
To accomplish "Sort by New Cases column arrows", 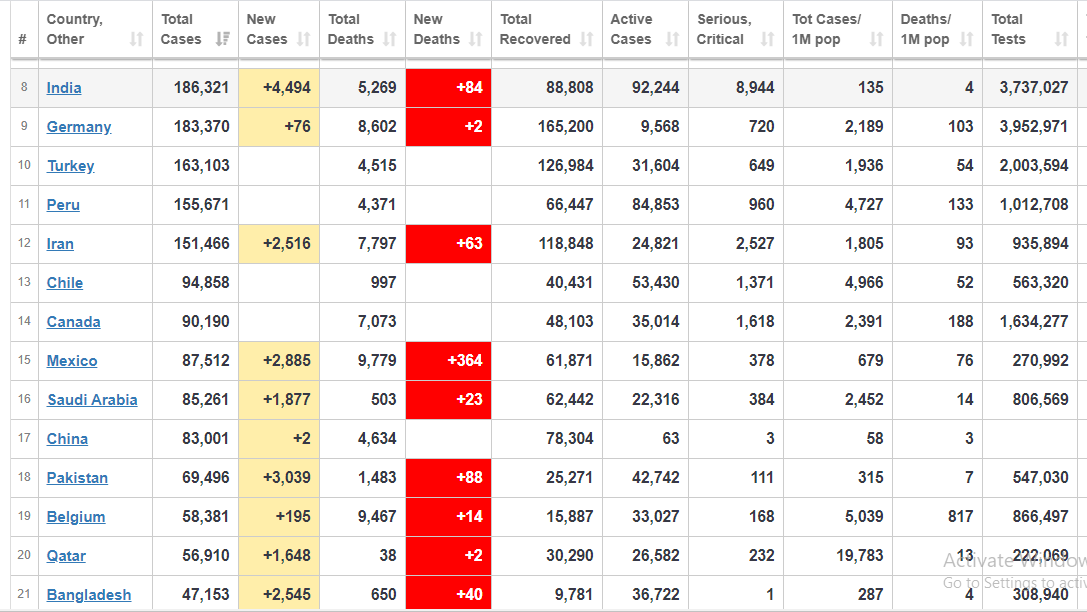I will point(304,40).
